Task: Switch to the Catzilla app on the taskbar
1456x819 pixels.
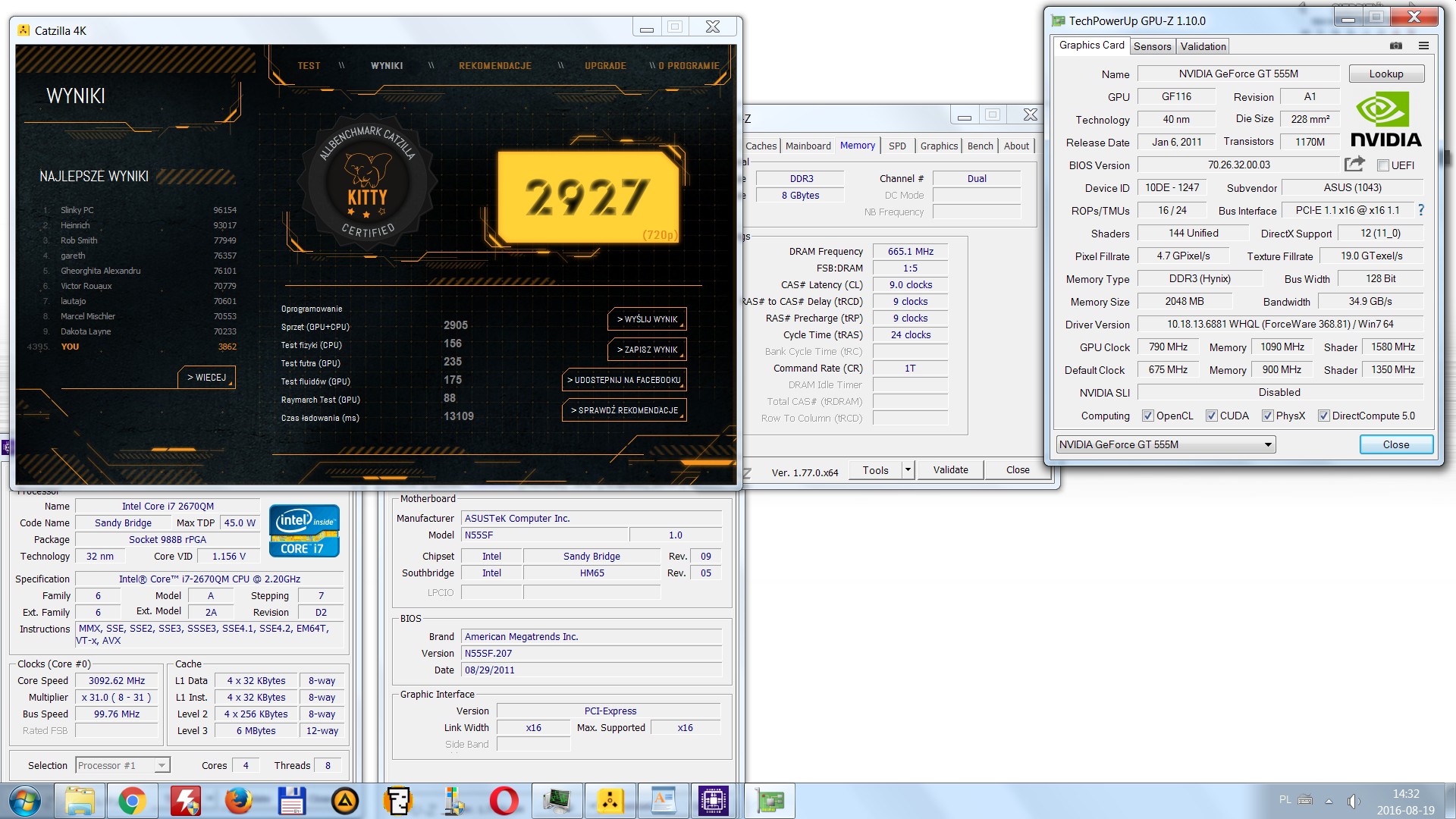Action: tap(610, 802)
